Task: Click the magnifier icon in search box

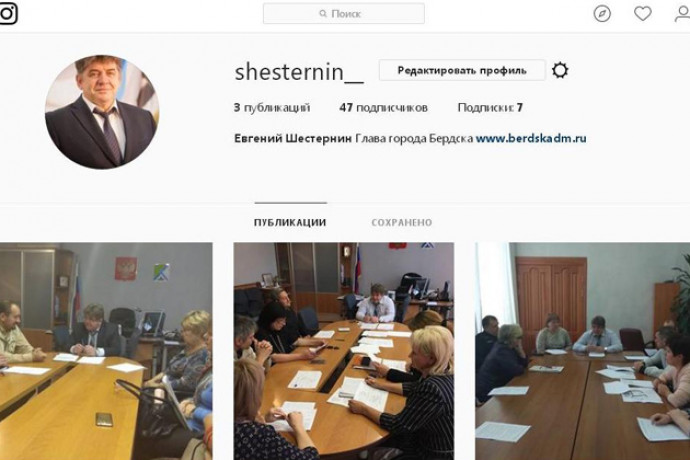Action: [x=323, y=14]
